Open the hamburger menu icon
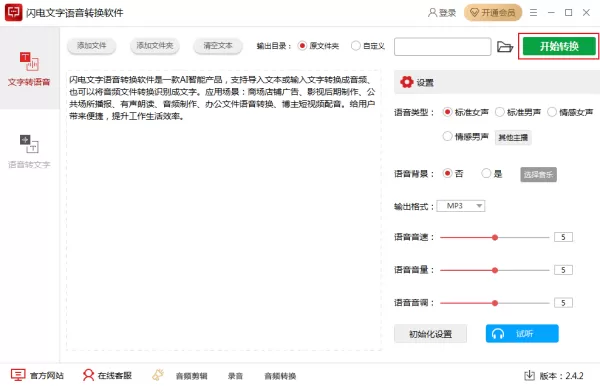 click(533, 13)
